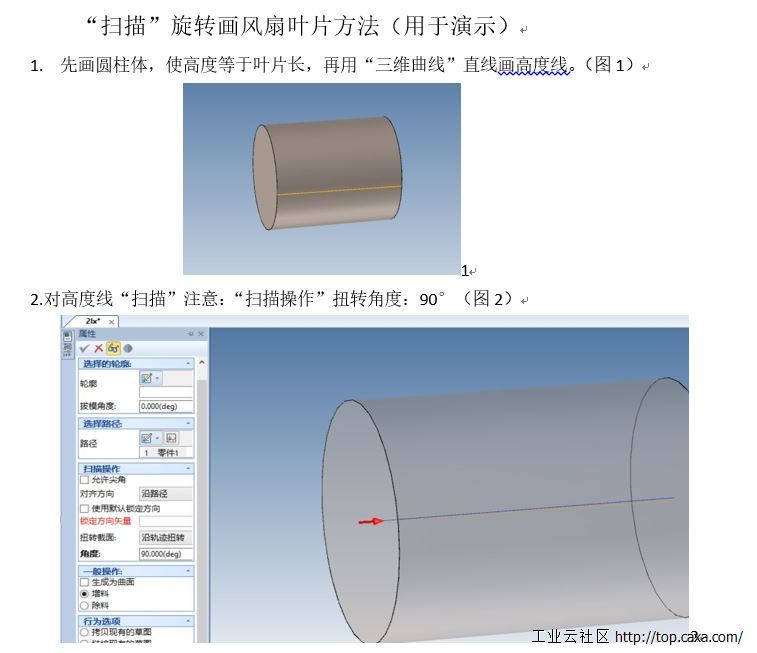Click the grey round icon in property toolbar
The image size is (757, 653).
128,348
